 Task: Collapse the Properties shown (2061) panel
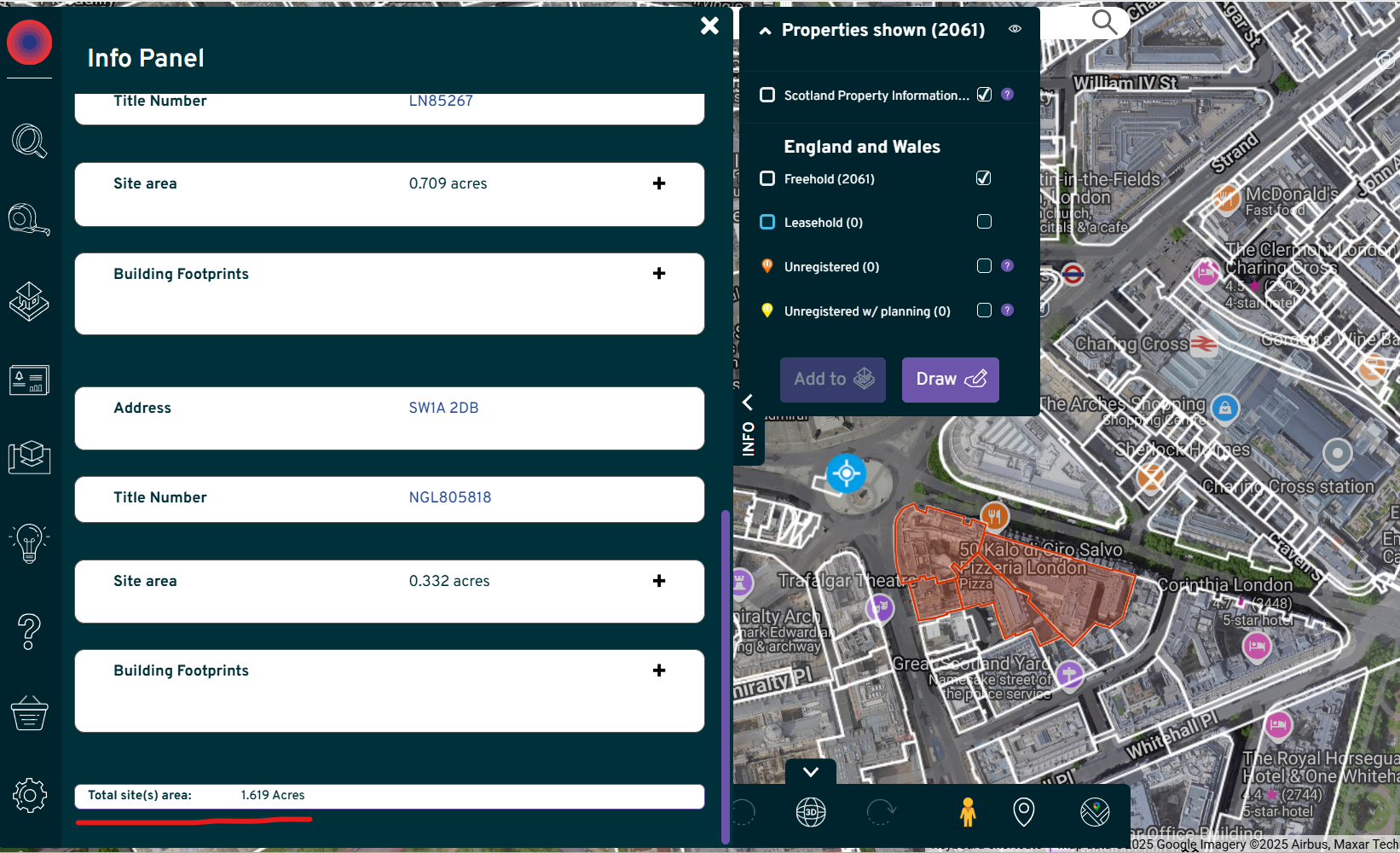pyautogui.click(x=766, y=31)
